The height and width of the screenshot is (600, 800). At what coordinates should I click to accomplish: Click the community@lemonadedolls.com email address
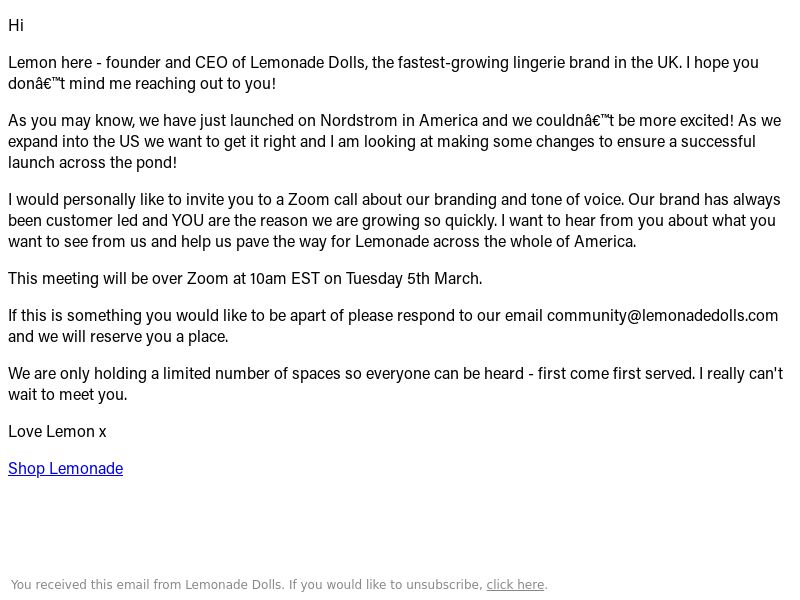click(x=662, y=315)
